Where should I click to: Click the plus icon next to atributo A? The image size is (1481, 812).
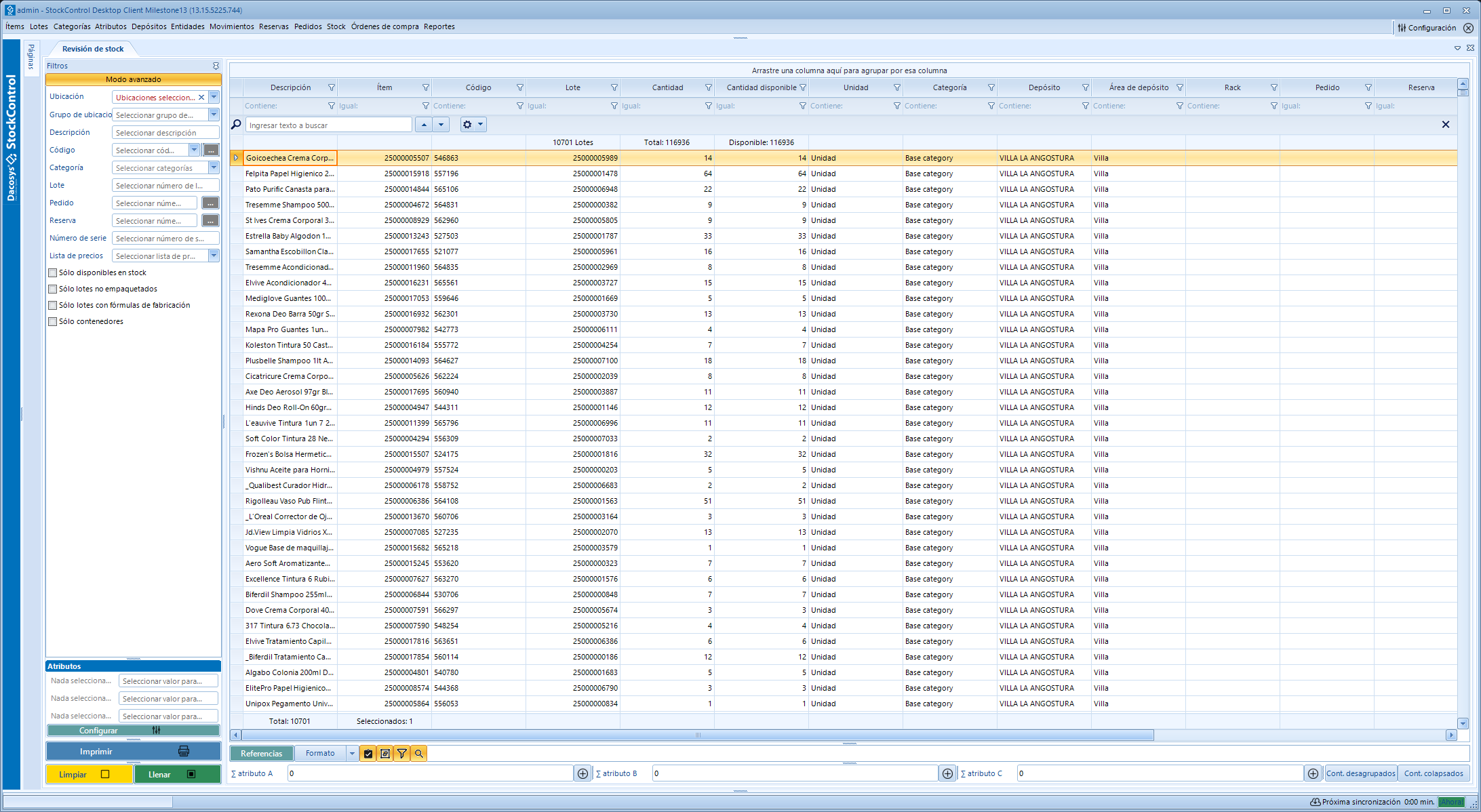pos(582,773)
